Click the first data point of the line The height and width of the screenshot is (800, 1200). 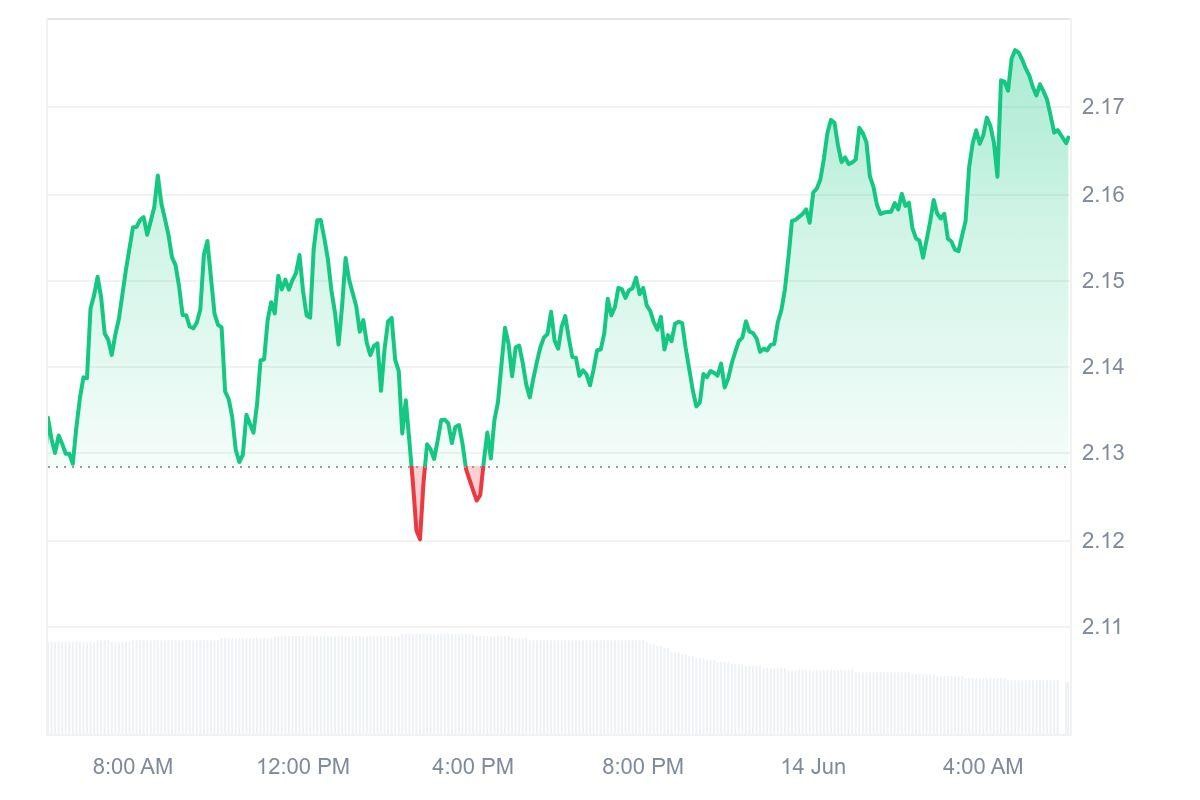coord(48,418)
